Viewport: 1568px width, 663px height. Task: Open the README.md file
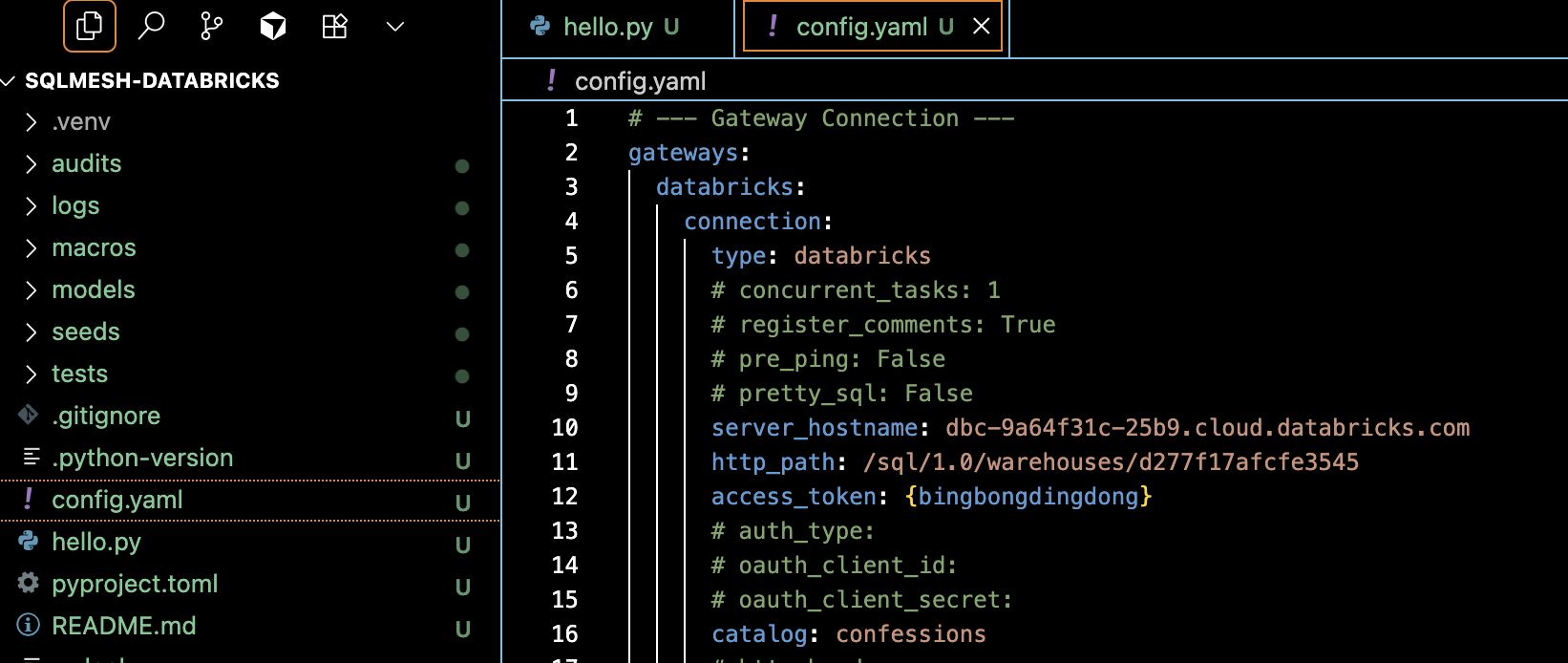(123, 626)
